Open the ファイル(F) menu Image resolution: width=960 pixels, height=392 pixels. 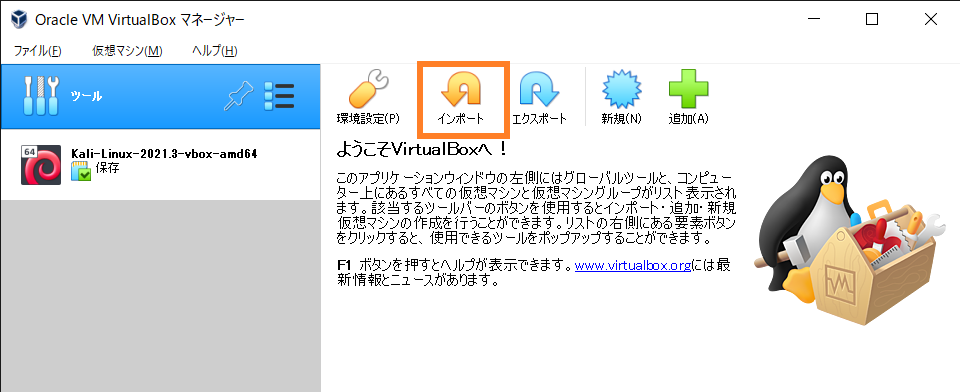[x=38, y=51]
